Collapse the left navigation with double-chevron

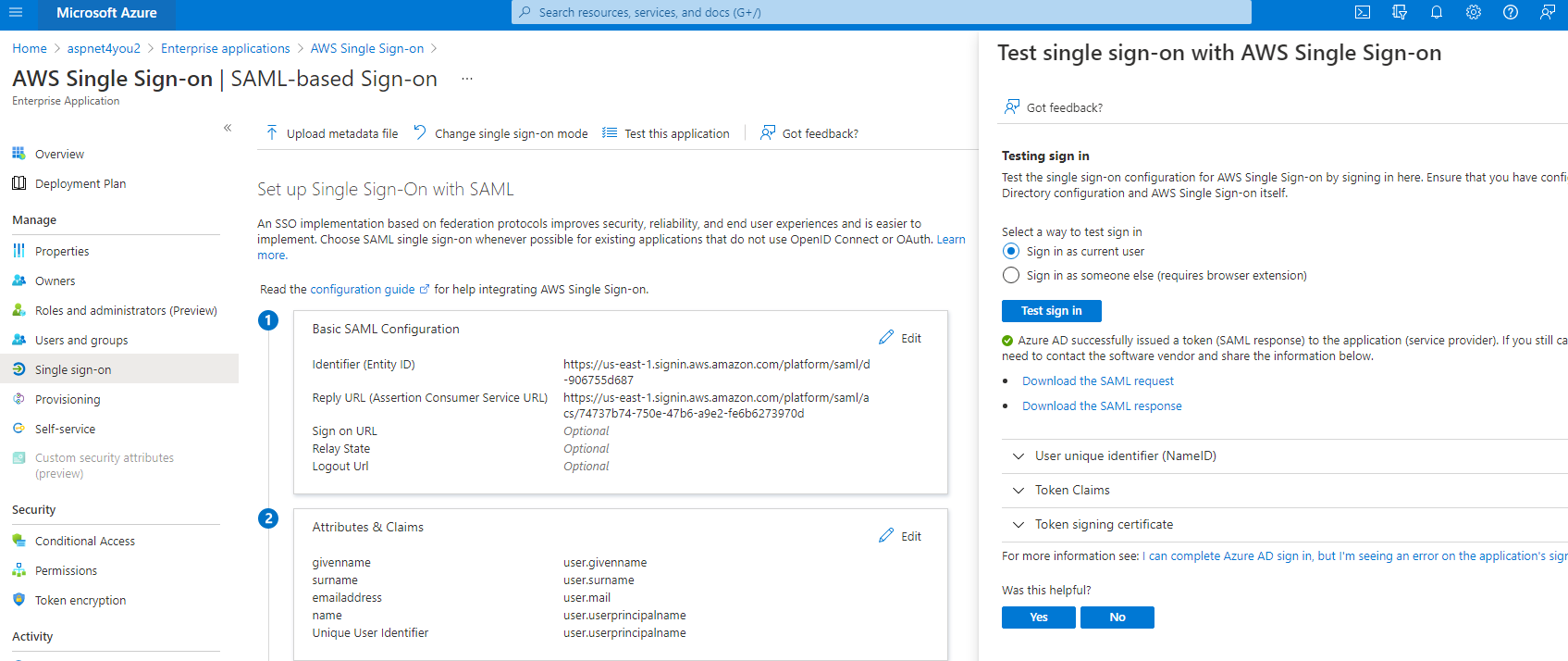pos(228,128)
